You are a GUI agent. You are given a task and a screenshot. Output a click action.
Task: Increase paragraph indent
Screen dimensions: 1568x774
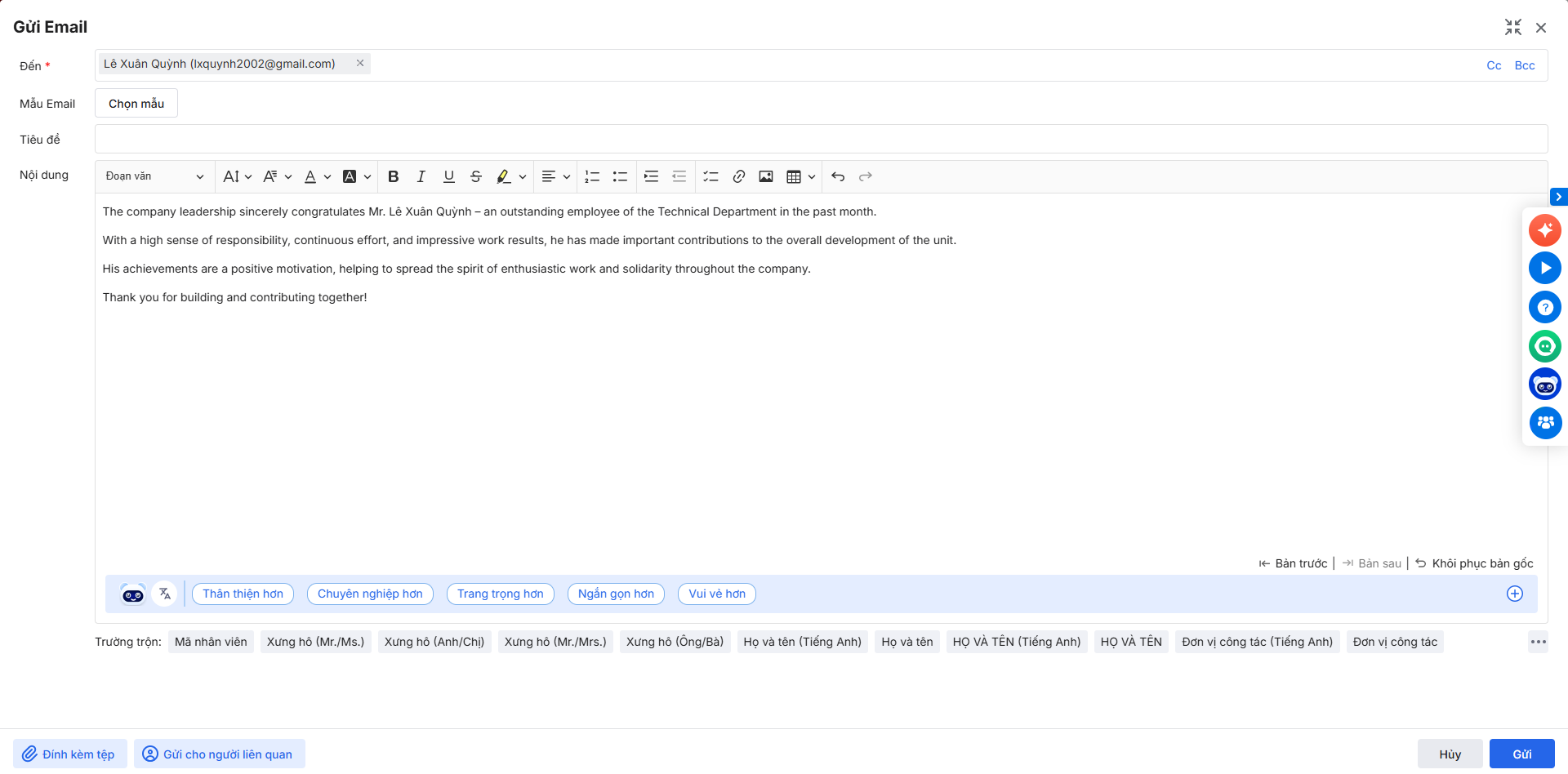click(x=652, y=176)
